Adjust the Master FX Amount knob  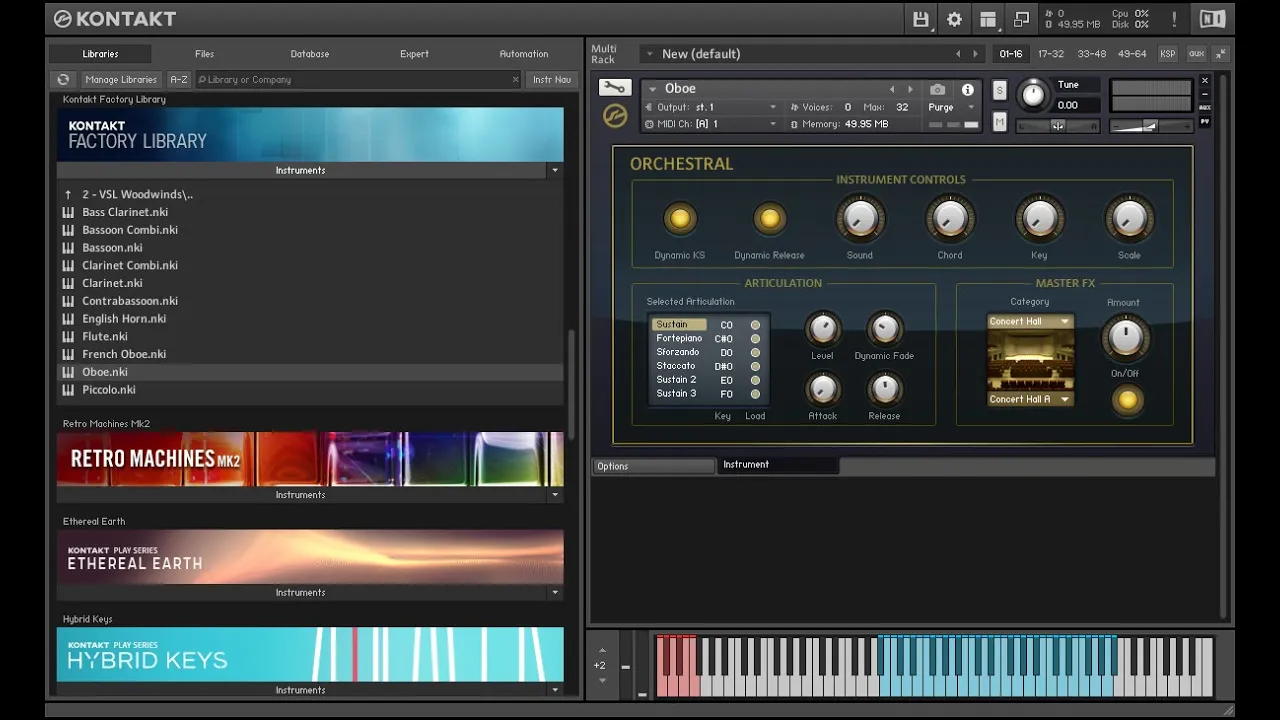pyautogui.click(x=1125, y=339)
